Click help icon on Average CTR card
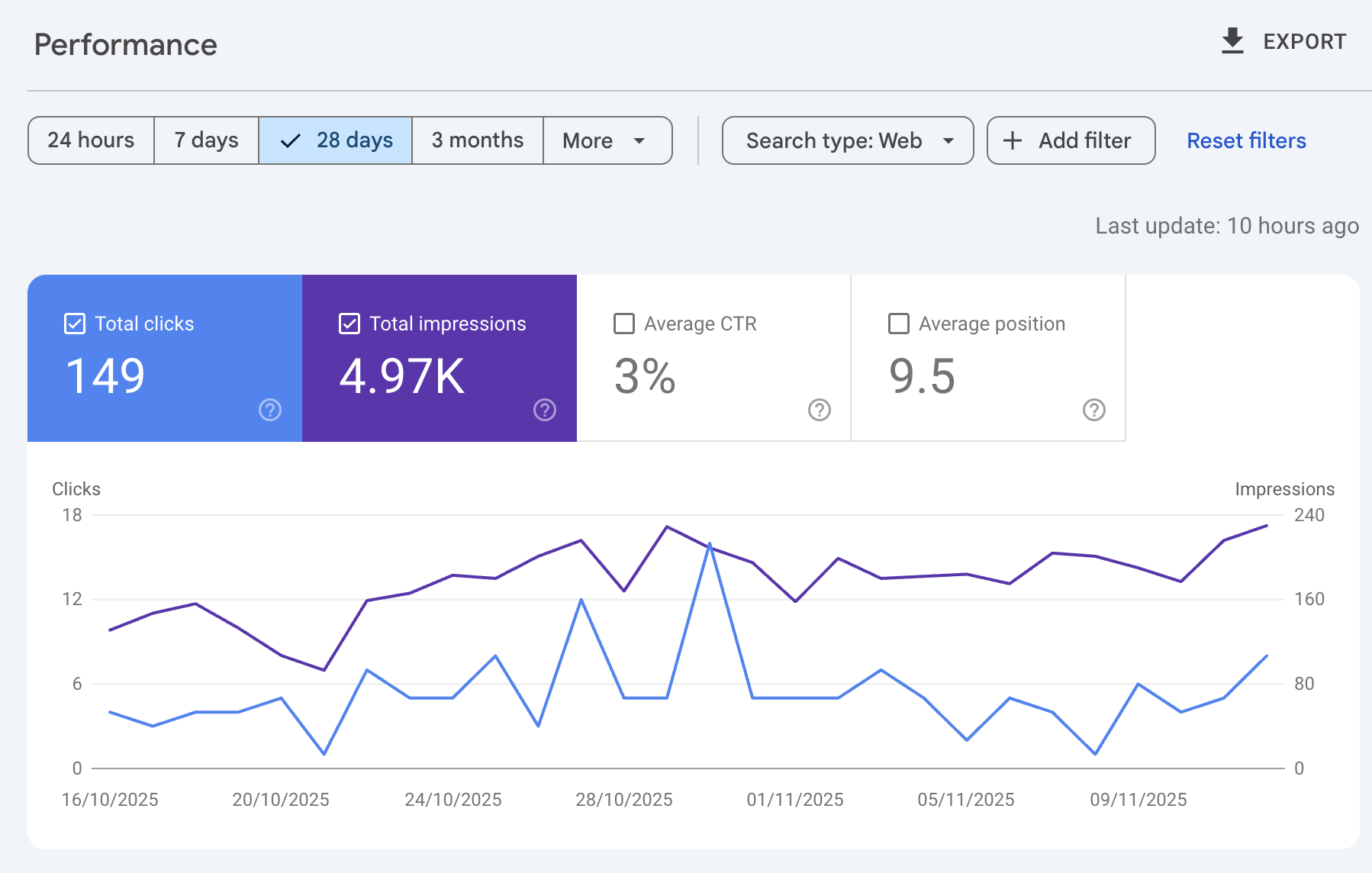The height and width of the screenshot is (873, 1372). [x=820, y=410]
